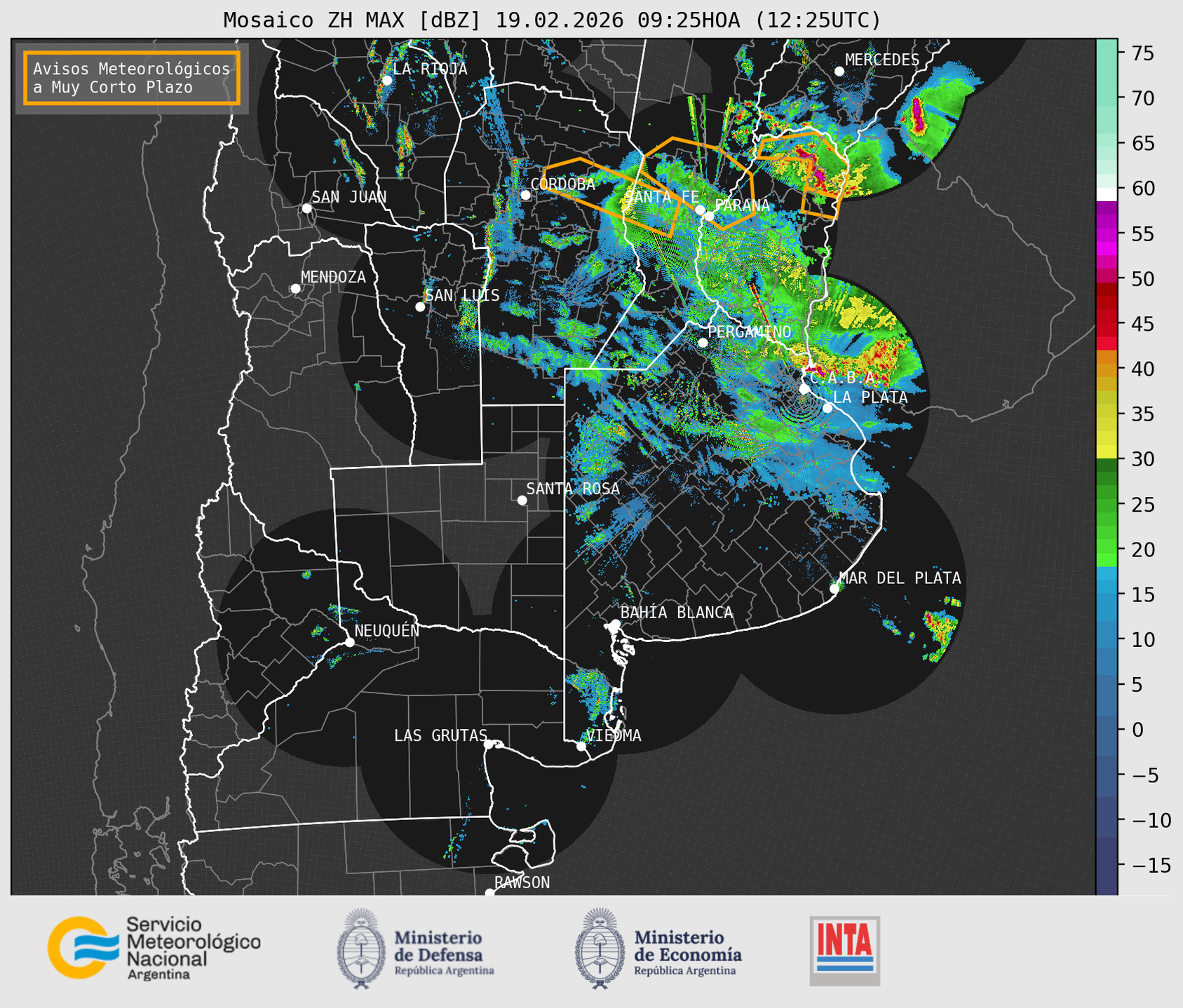Click the SAN LUIS city marker dot

click(x=420, y=307)
